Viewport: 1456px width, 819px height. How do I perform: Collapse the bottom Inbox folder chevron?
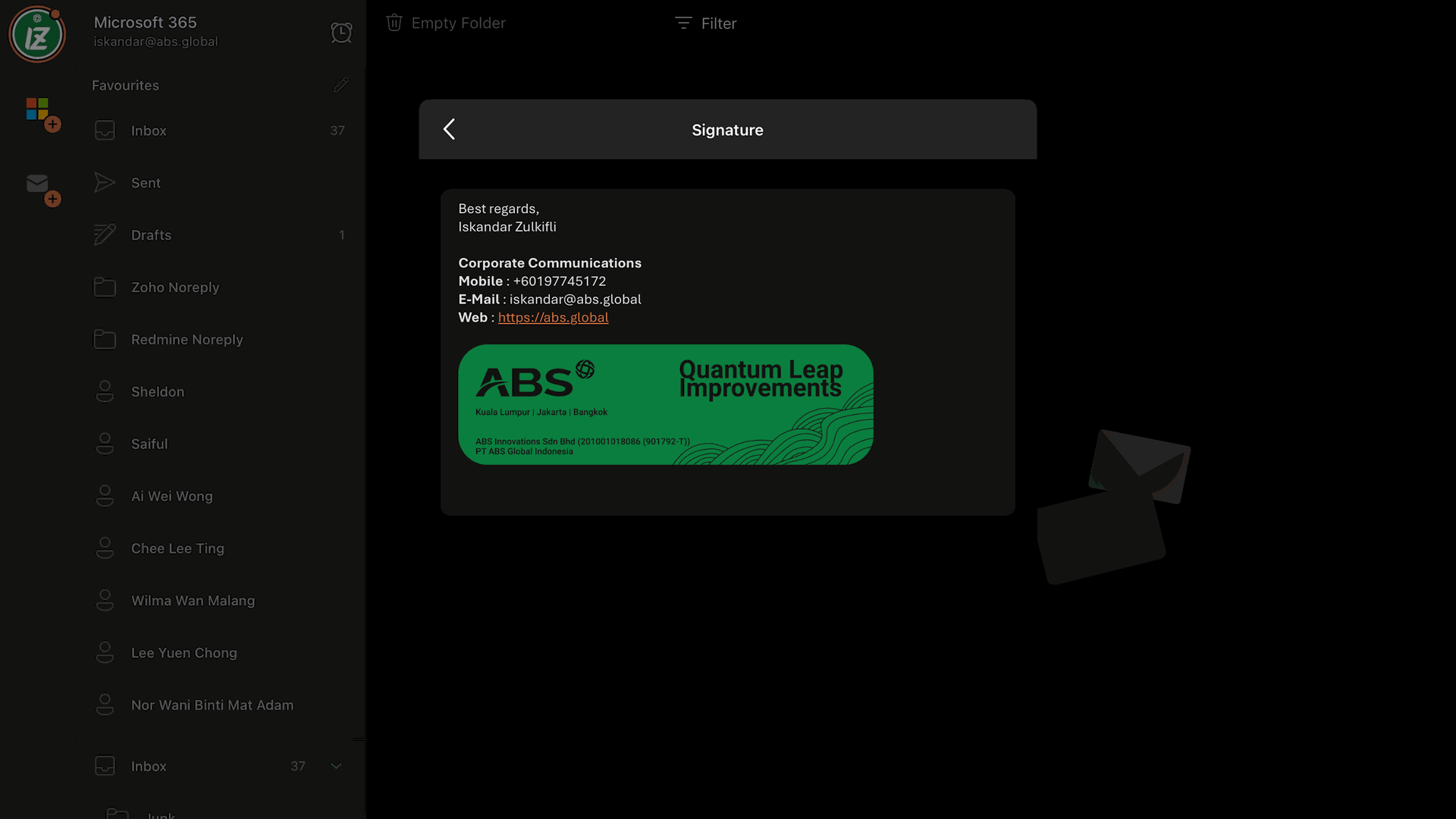pyautogui.click(x=336, y=766)
